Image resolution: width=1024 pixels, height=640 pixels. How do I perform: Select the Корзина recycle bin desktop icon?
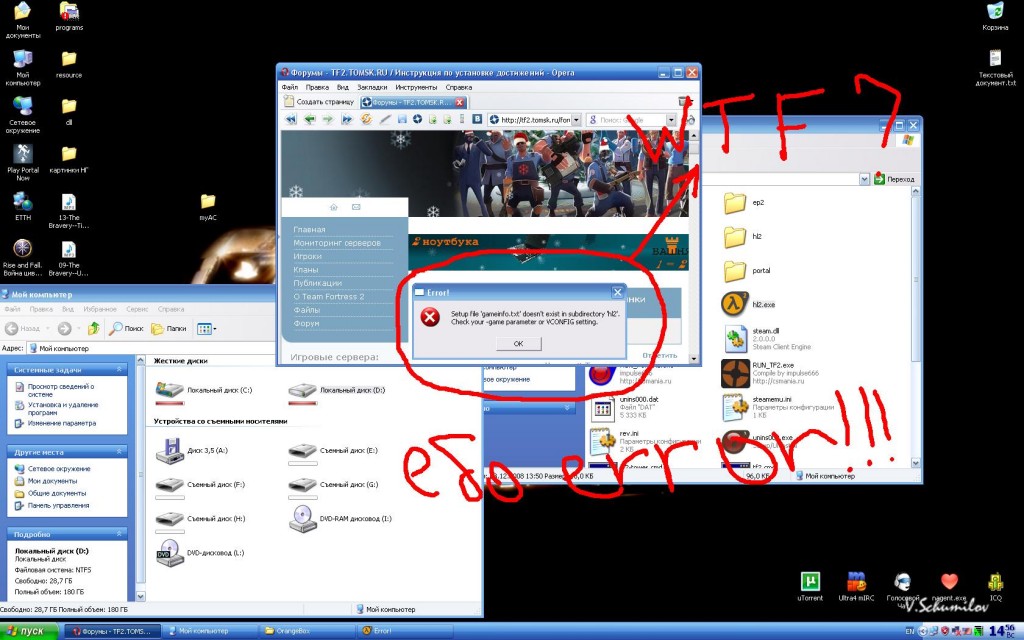coord(995,11)
